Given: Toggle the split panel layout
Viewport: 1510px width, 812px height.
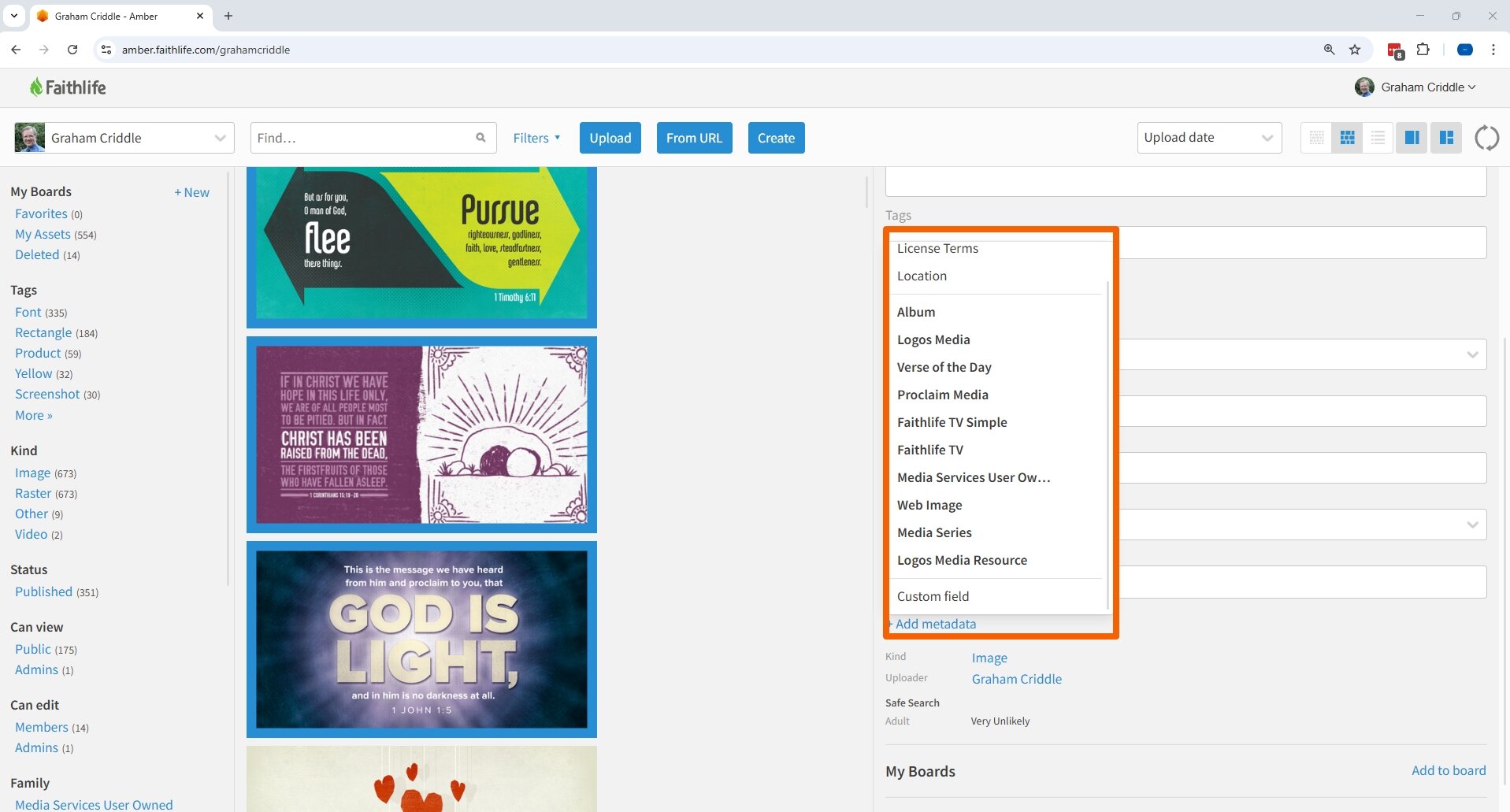Looking at the screenshot, I should click(1446, 138).
